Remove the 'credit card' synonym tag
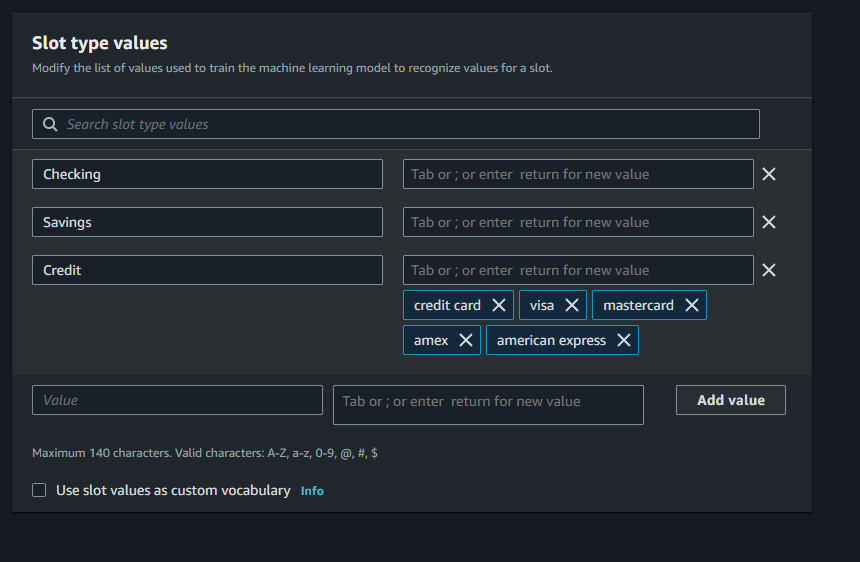The width and height of the screenshot is (860, 562). click(498, 305)
